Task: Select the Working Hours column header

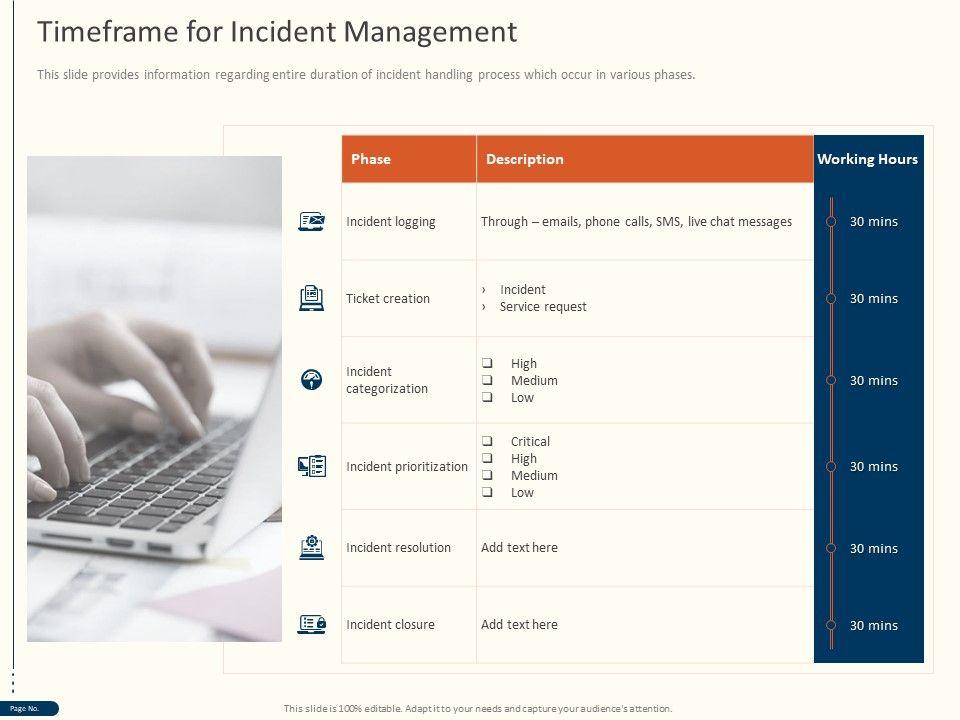Action: [868, 159]
